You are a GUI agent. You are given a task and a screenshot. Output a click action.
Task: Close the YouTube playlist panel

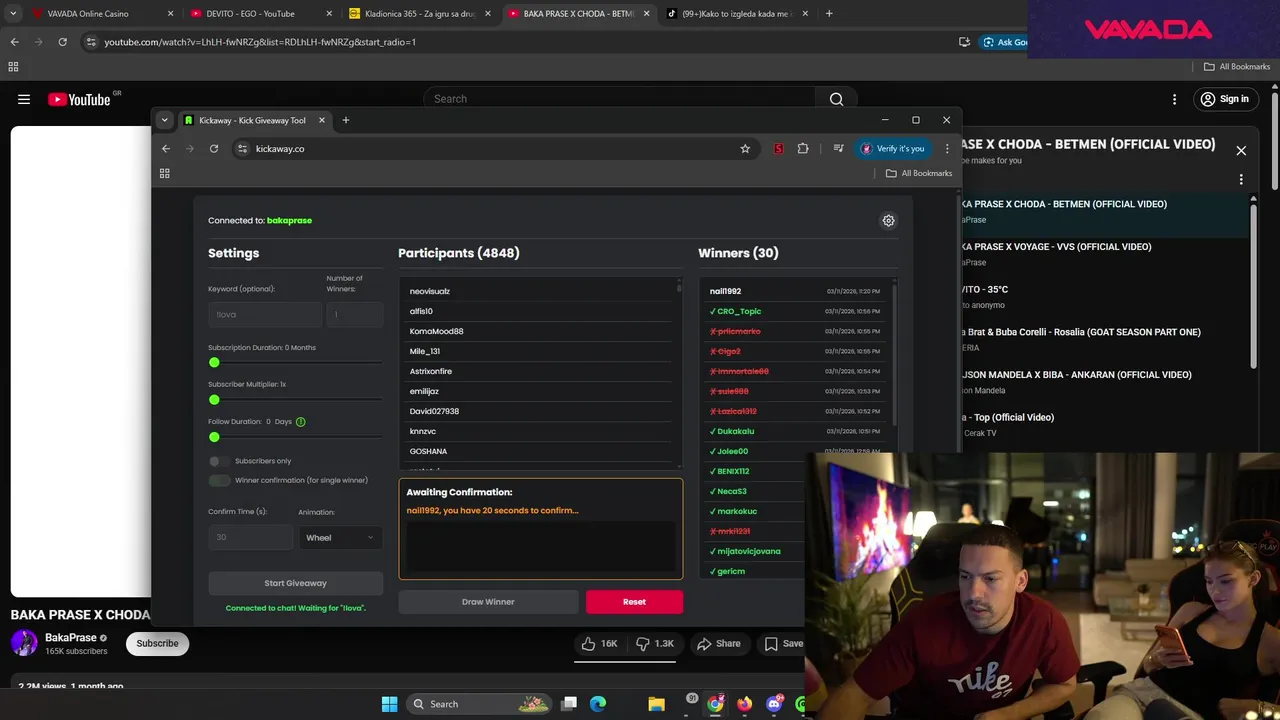point(1241,150)
